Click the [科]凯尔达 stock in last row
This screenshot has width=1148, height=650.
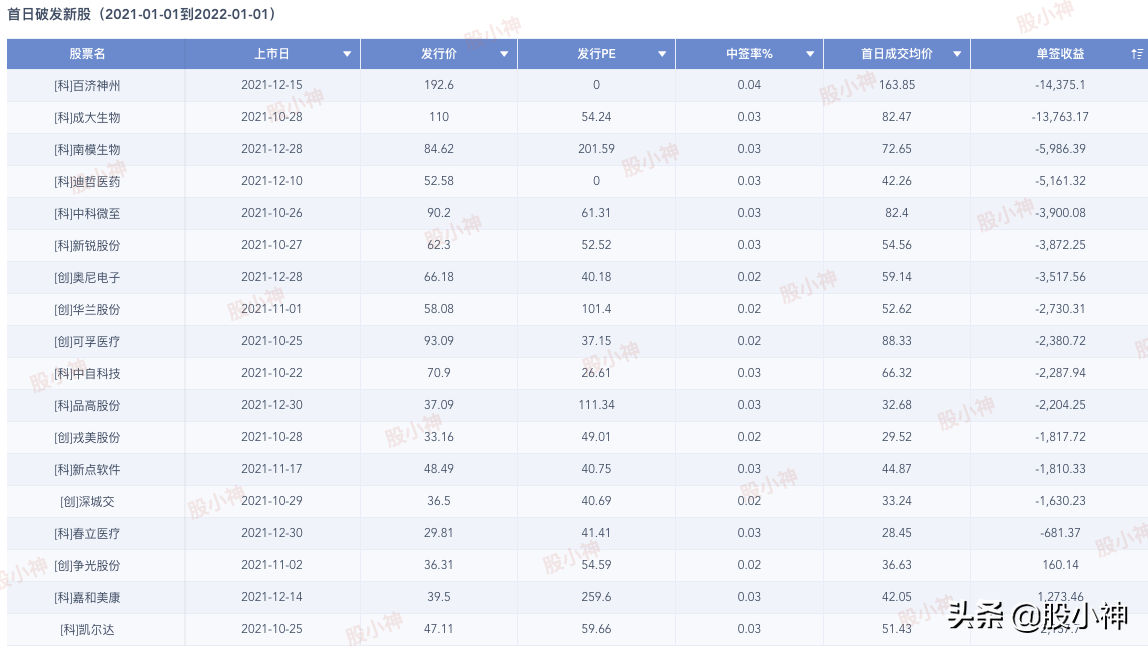click(x=87, y=630)
